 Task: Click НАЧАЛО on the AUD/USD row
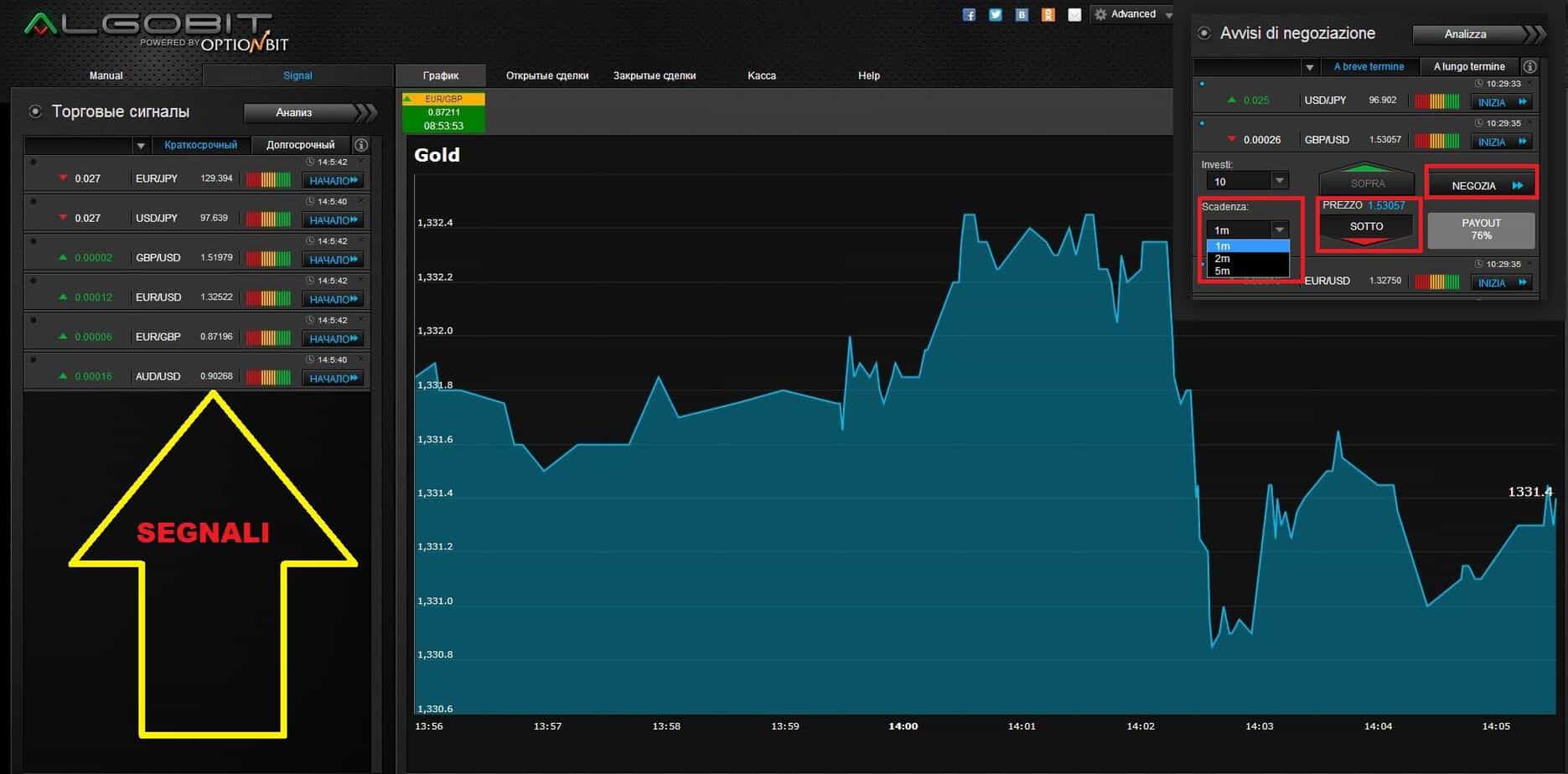[333, 378]
